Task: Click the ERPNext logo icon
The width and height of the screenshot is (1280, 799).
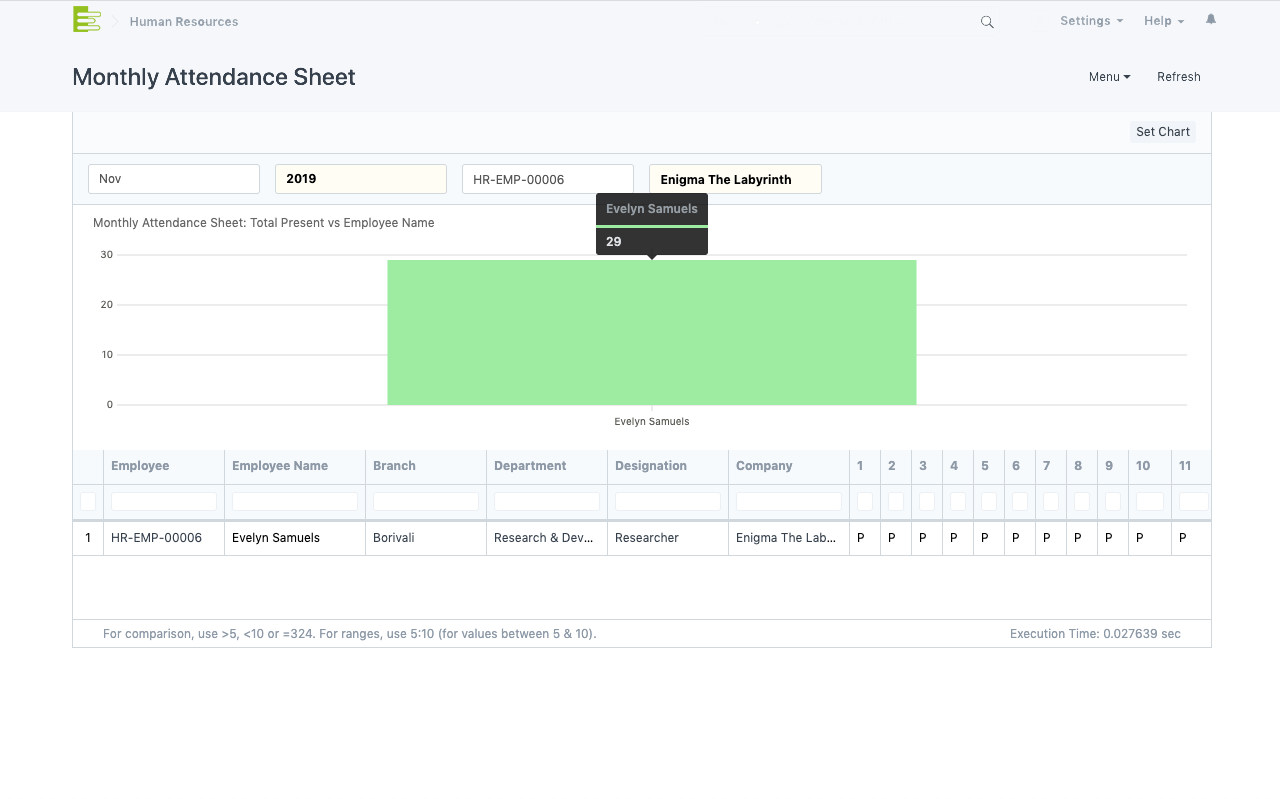Action: point(87,19)
